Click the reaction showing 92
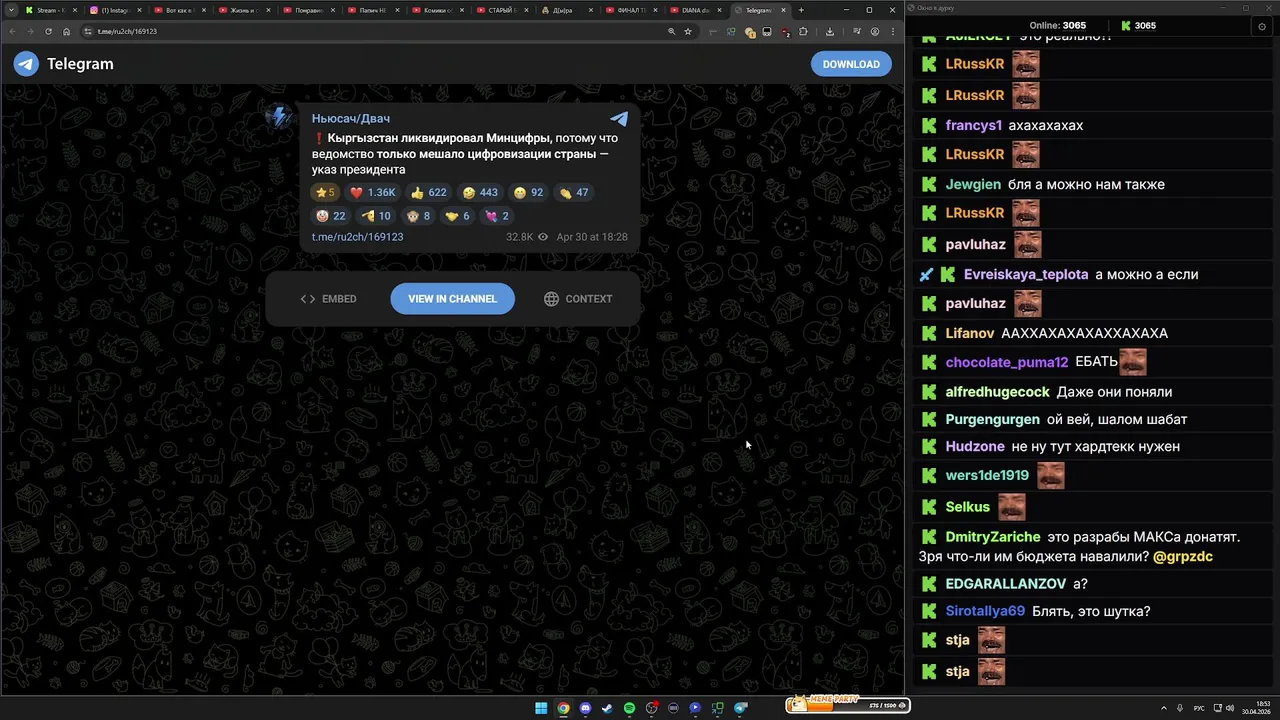 coord(528,192)
